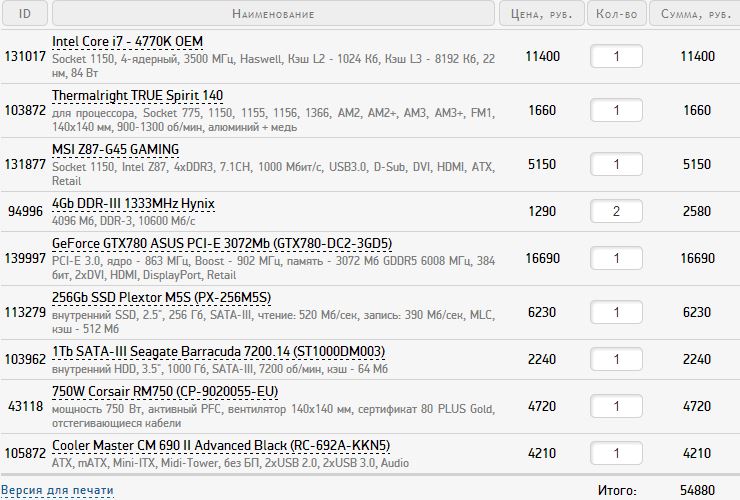Click quantity field for MSI Z87-G45 row
This screenshot has width=740, height=500.
coord(616,164)
